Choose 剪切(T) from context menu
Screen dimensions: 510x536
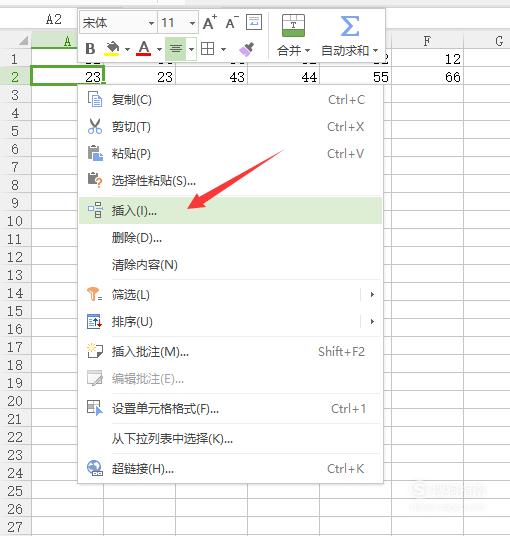[230, 127]
